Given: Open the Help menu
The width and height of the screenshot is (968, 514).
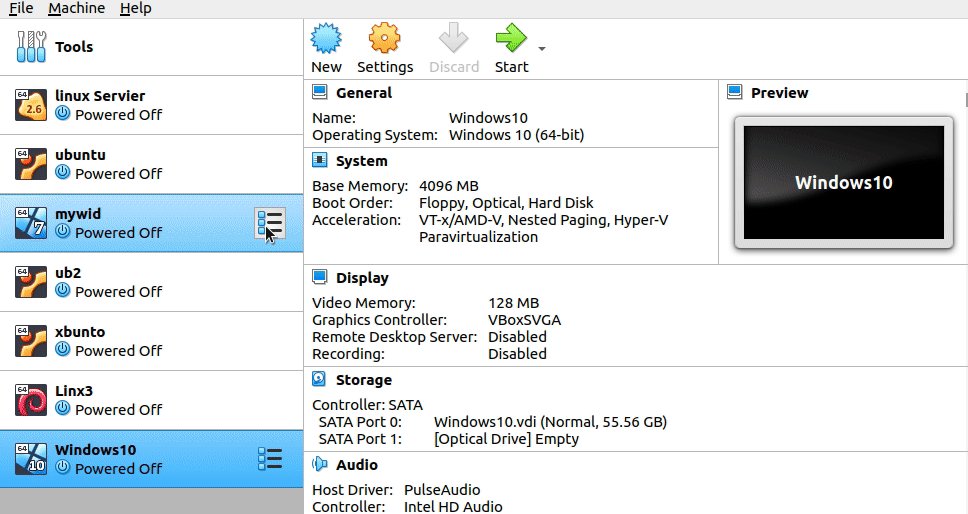Looking at the screenshot, I should (135, 8).
